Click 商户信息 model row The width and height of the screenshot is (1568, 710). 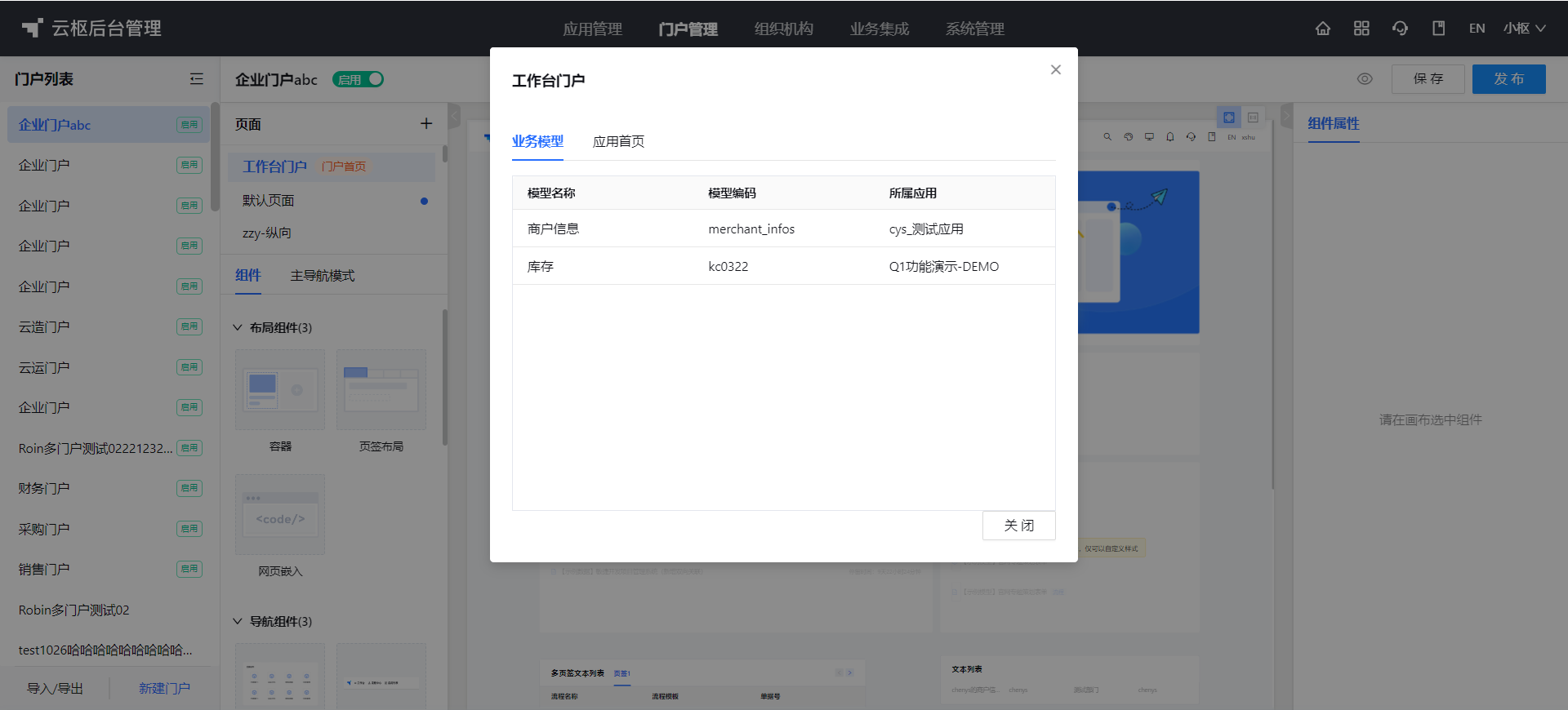783,229
